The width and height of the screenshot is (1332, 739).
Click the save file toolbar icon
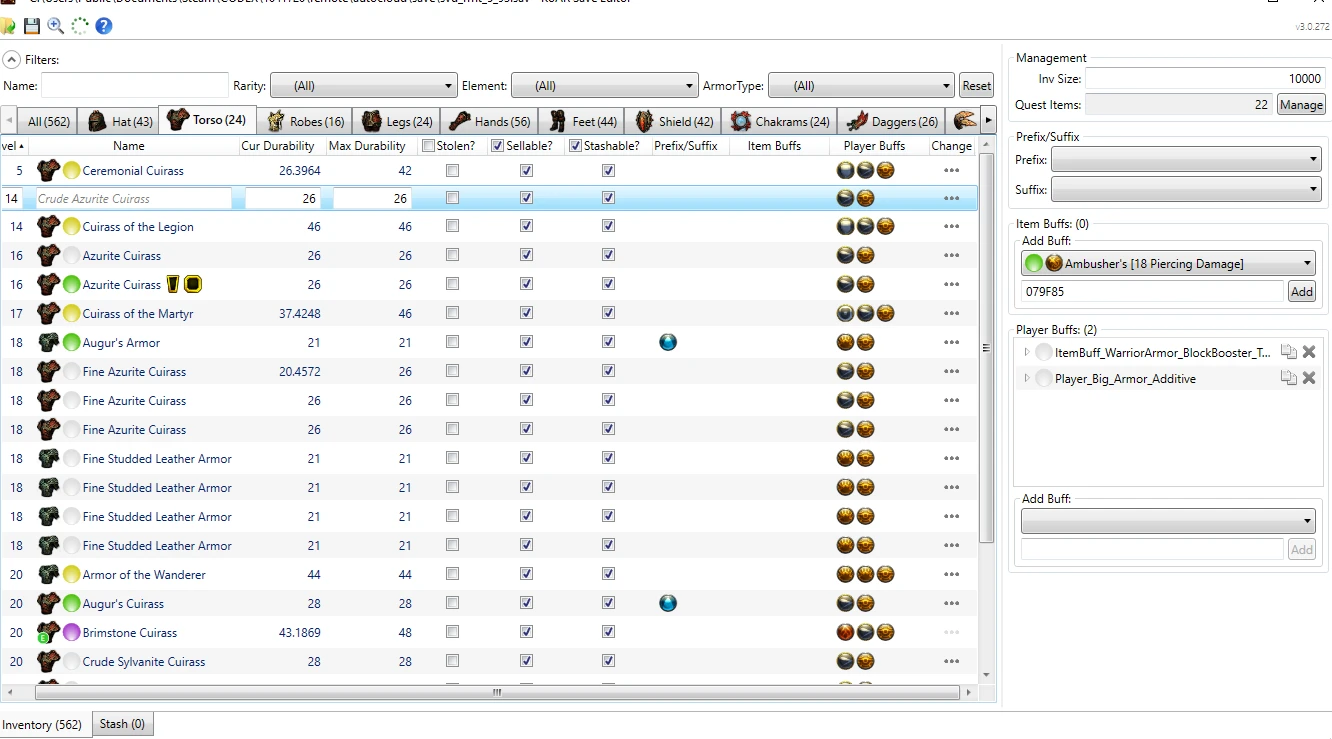tap(32, 26)
